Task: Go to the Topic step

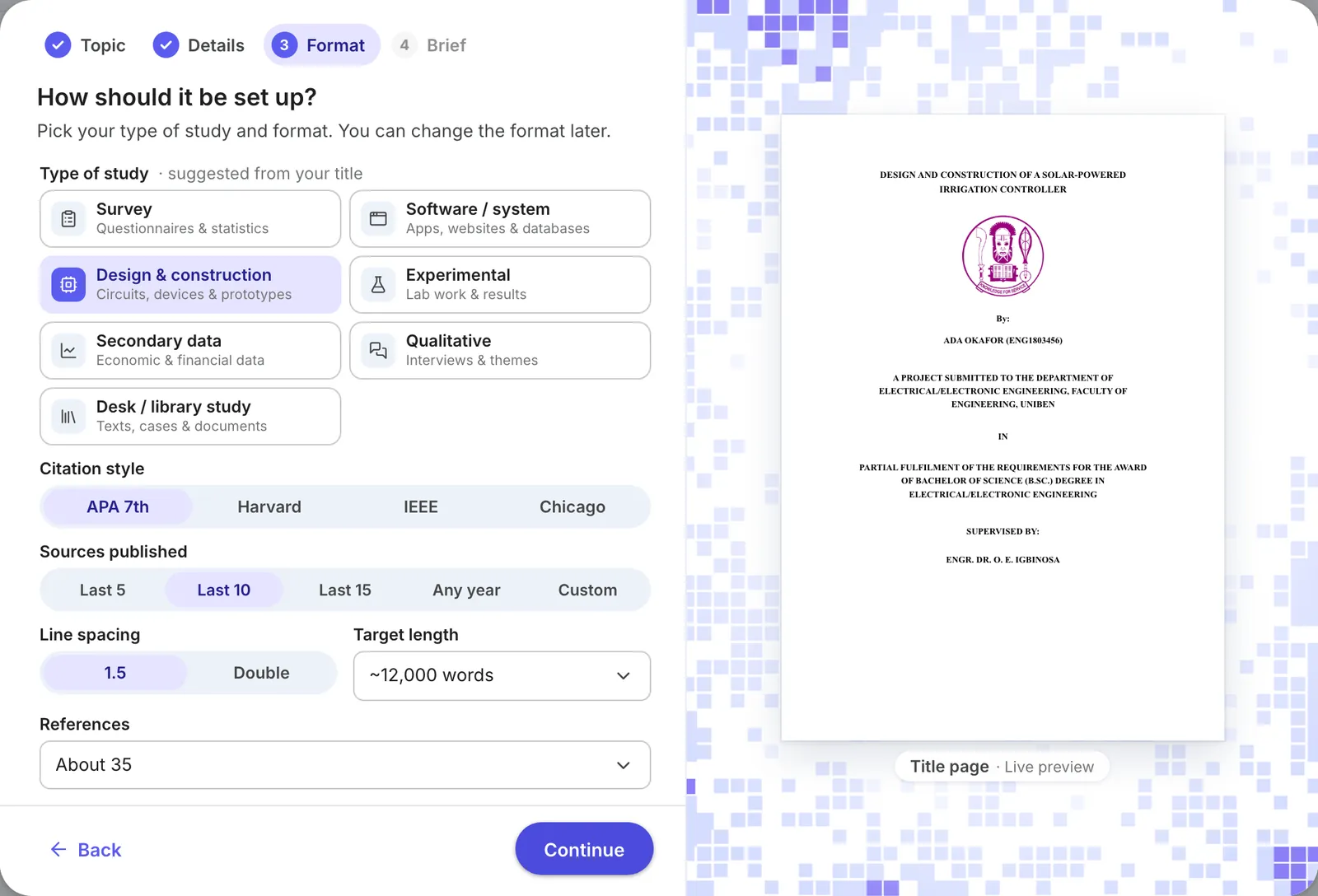Action: click(x=86, y=45)
